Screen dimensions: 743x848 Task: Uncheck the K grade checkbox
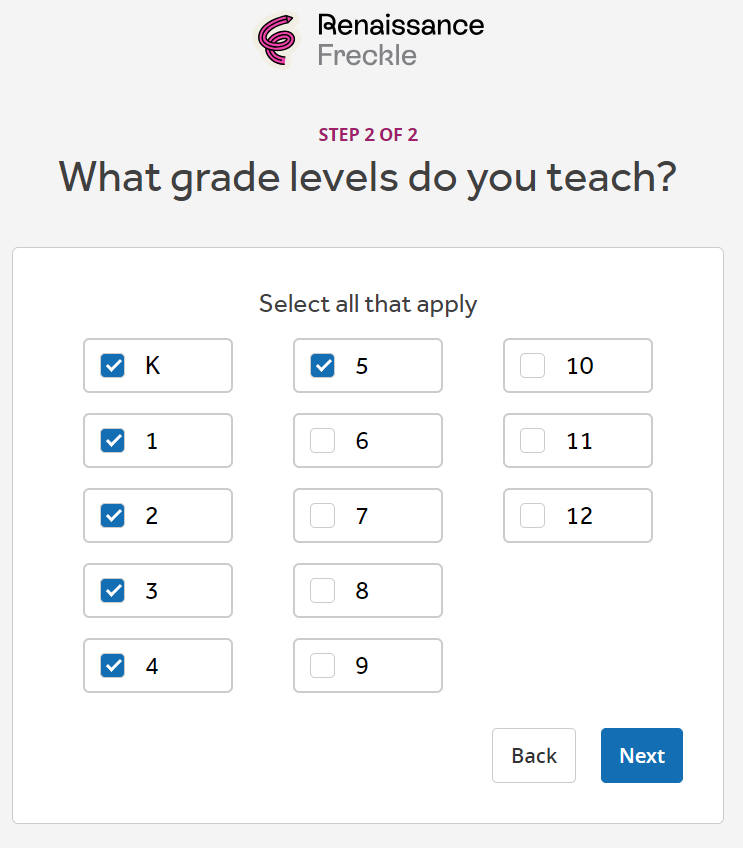(113, 366)
